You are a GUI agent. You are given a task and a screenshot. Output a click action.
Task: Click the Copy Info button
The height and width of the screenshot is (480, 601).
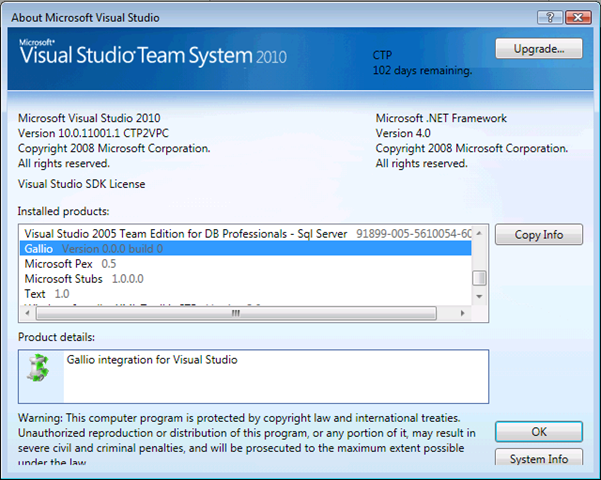(x=539, y=235)
